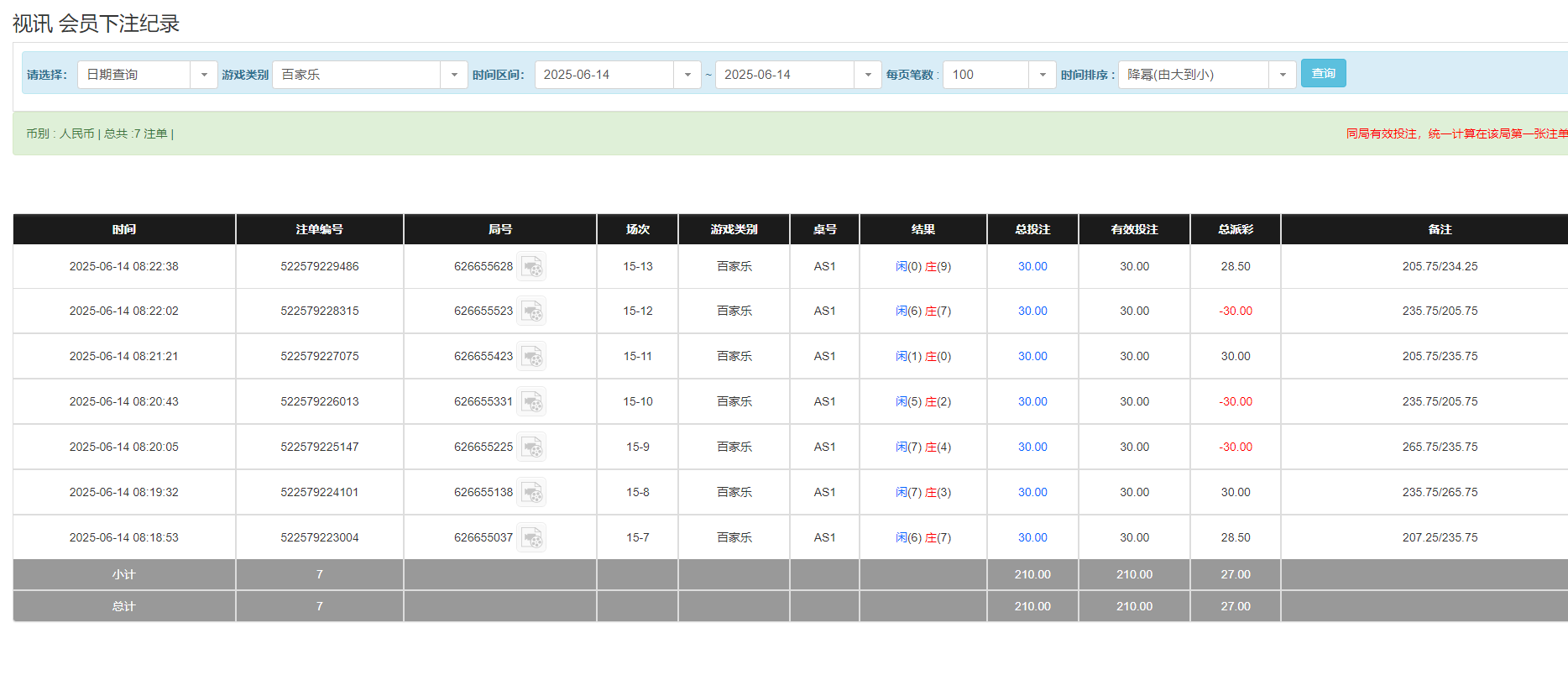Open the end date dropdown arrow

pyautogui.click(x=867, y=75)
